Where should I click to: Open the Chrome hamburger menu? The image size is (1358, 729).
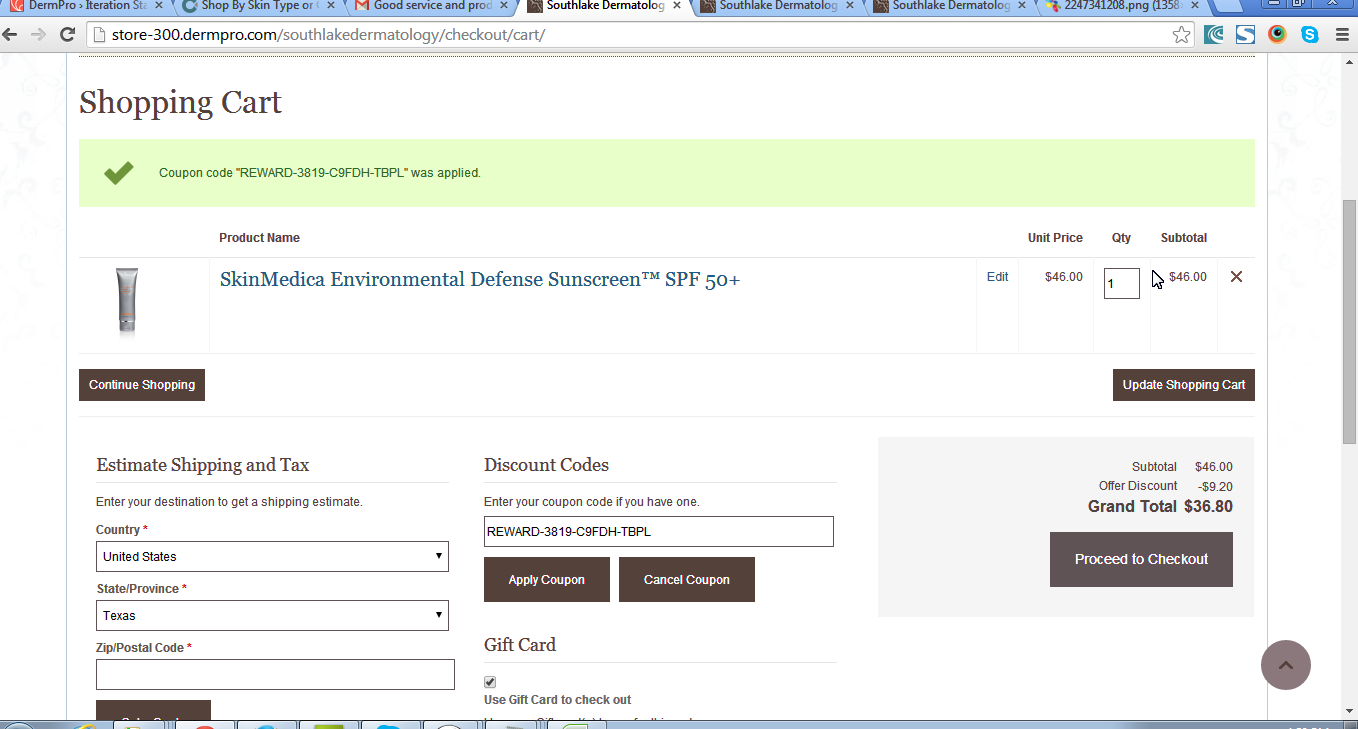point(1341,35)
